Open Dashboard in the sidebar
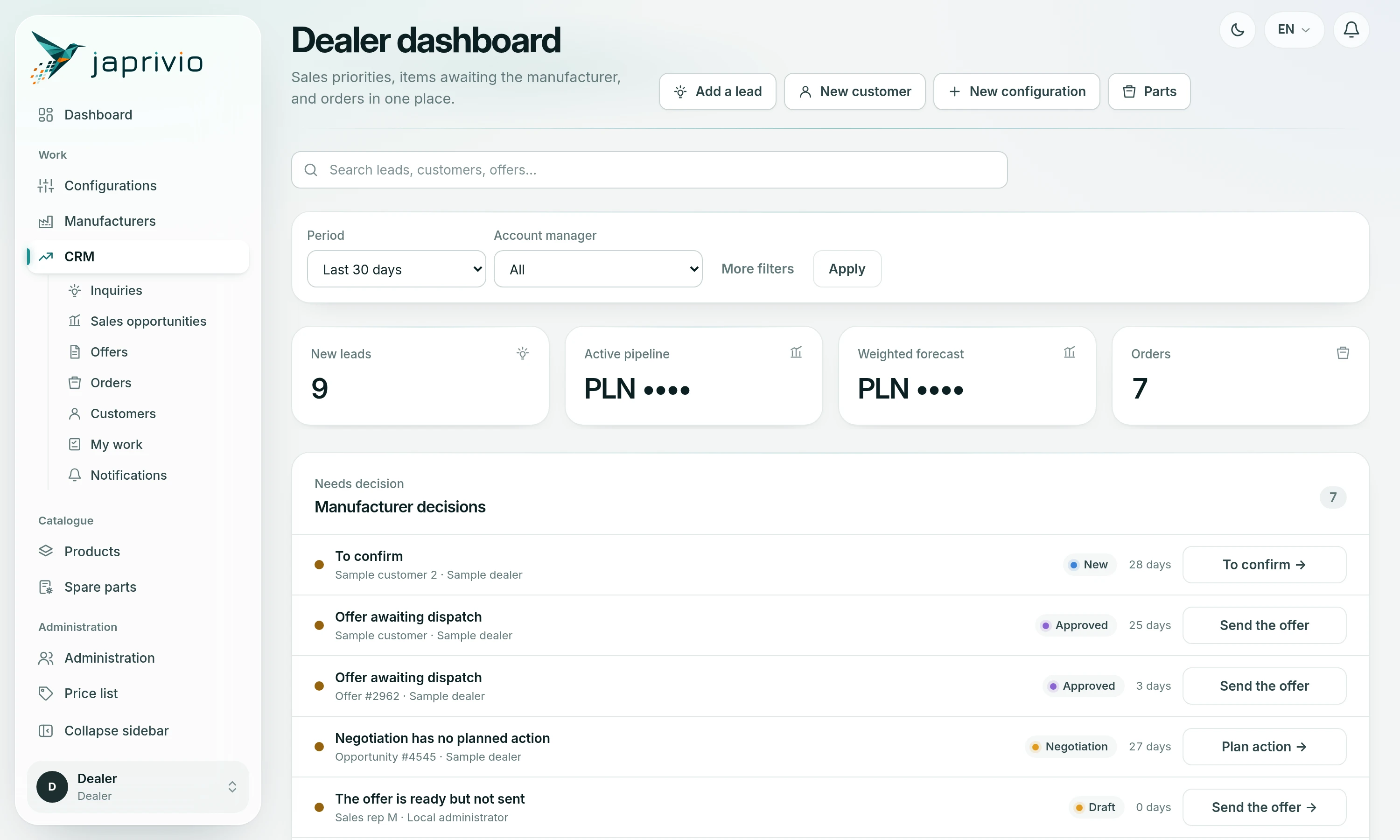This screenshot has width=1400, height=840. click(138, 115)
